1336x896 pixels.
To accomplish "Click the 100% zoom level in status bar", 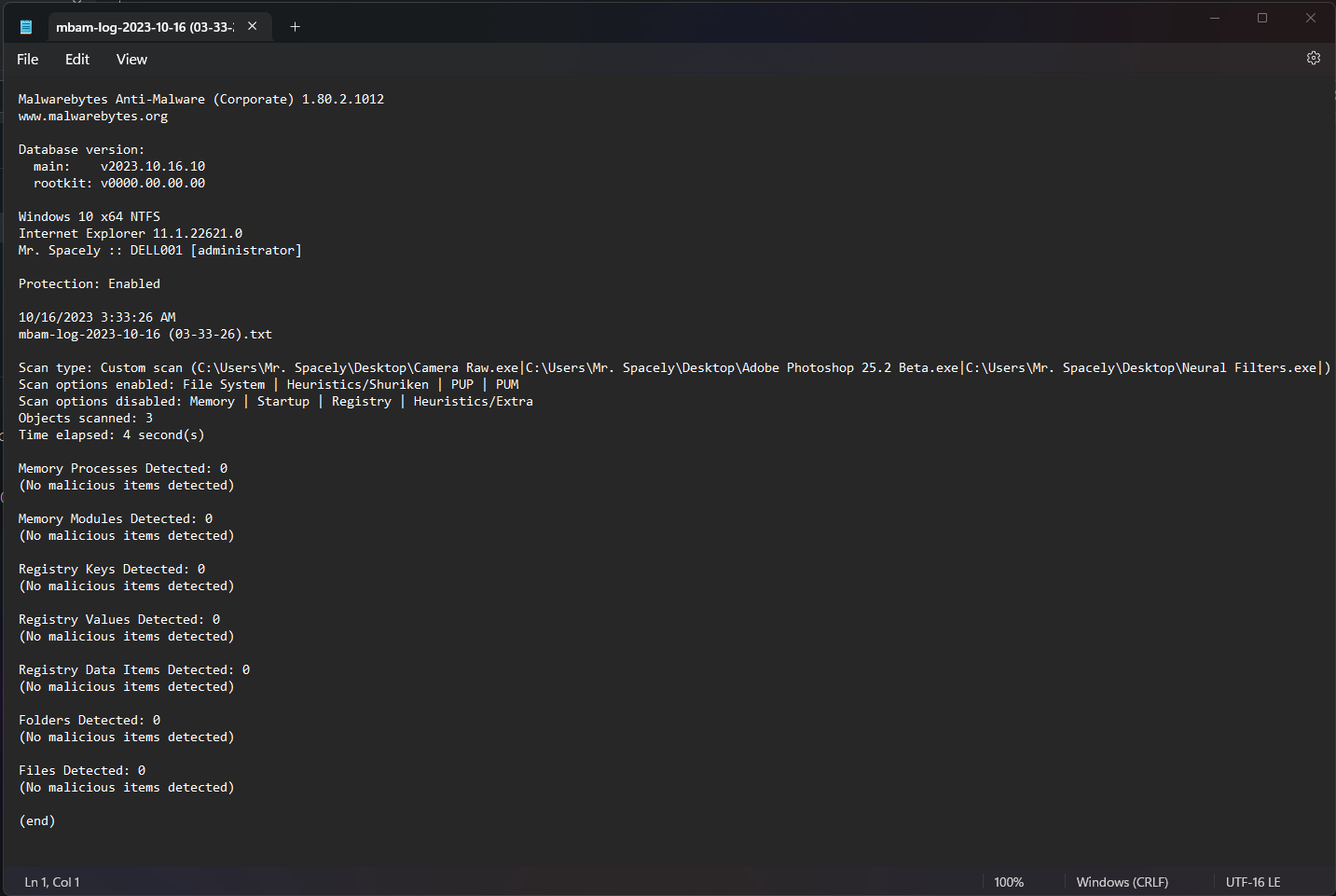I will tap(1009, 882).
